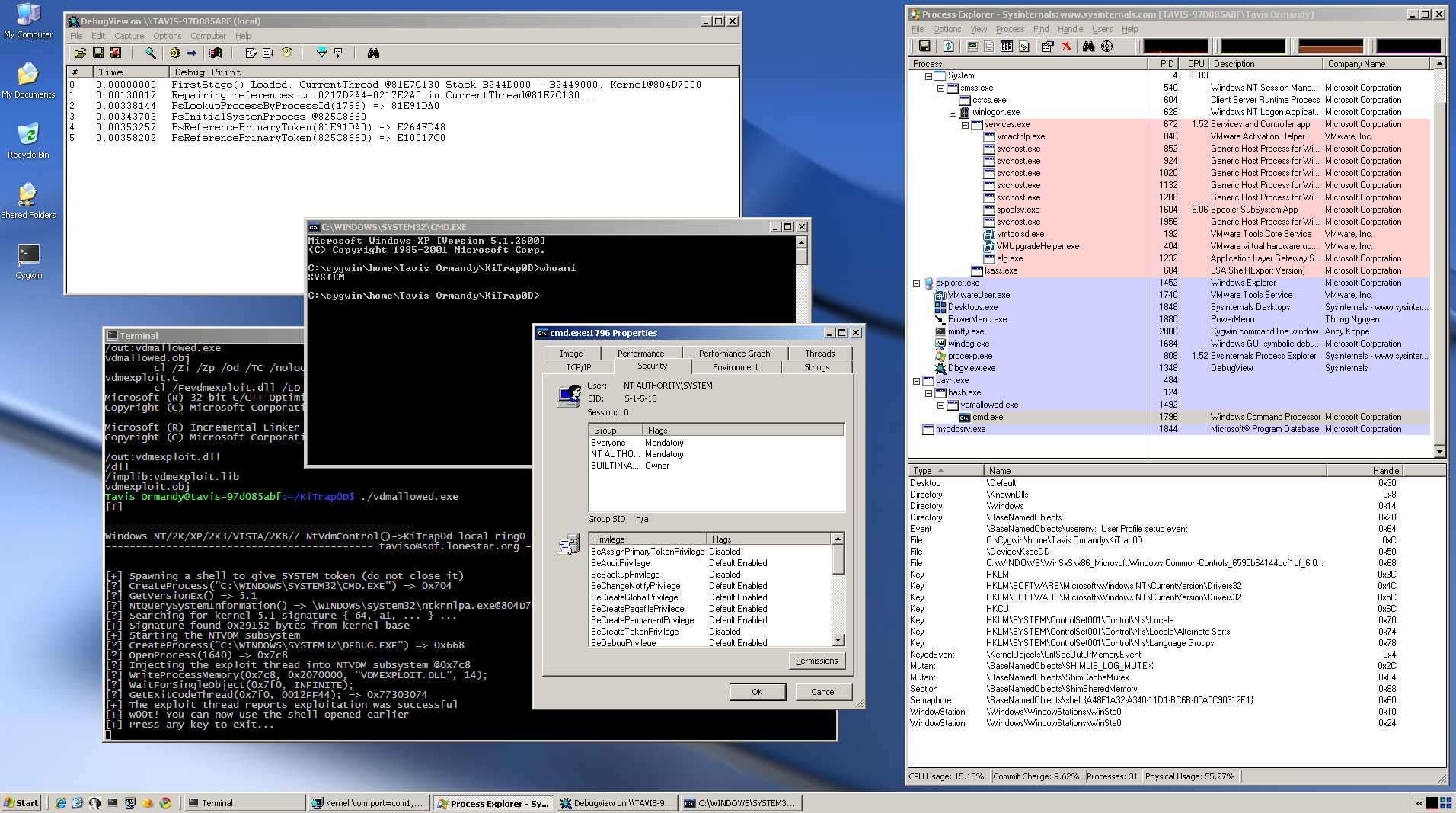
Task: Click the Properties icon in Process Explorer toolbar
Action: click(x=1047, y=46)
